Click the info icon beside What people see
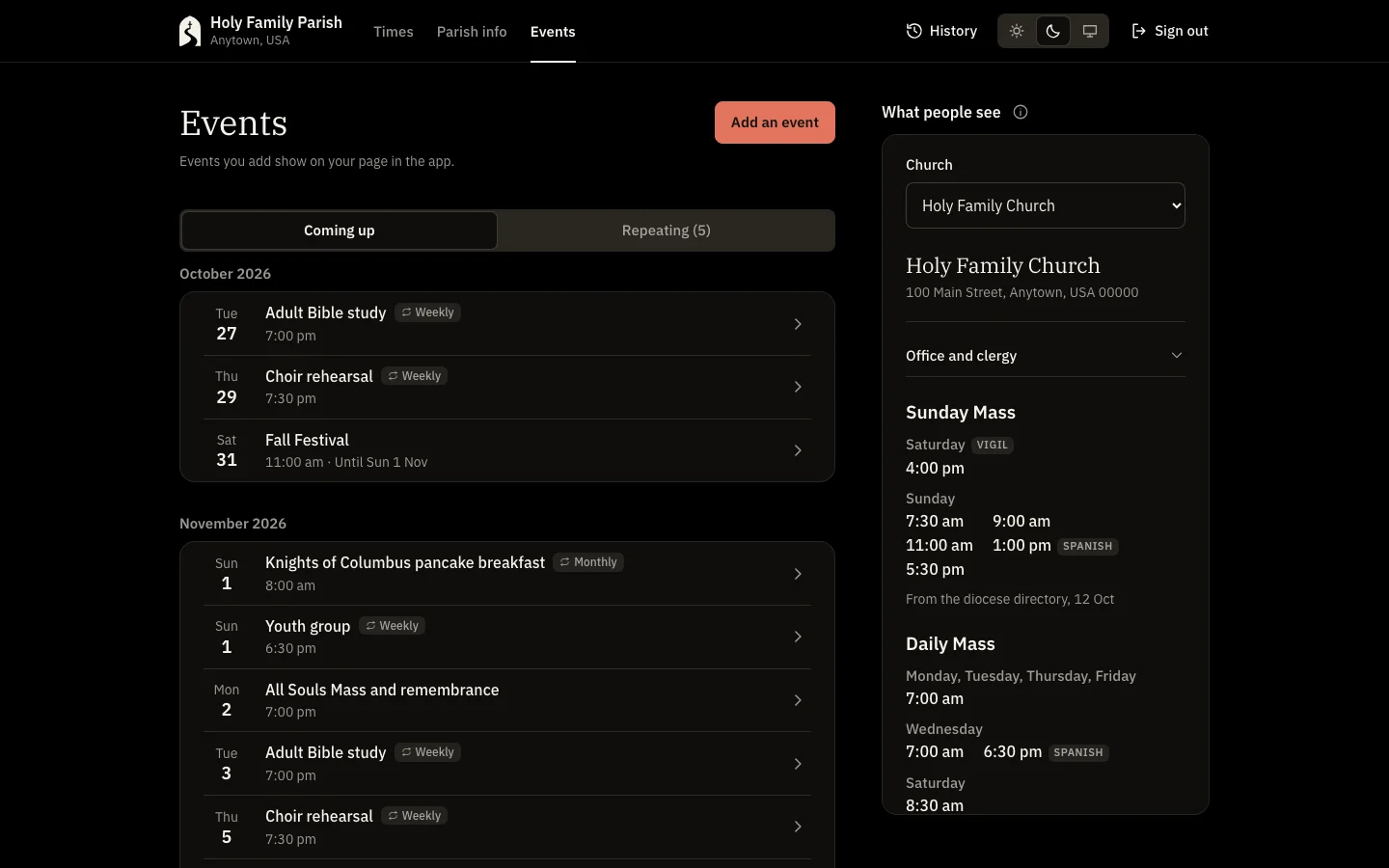The width and height of the screenshot is (1389, 868). pyautogui.click(x=1021, y=112)
